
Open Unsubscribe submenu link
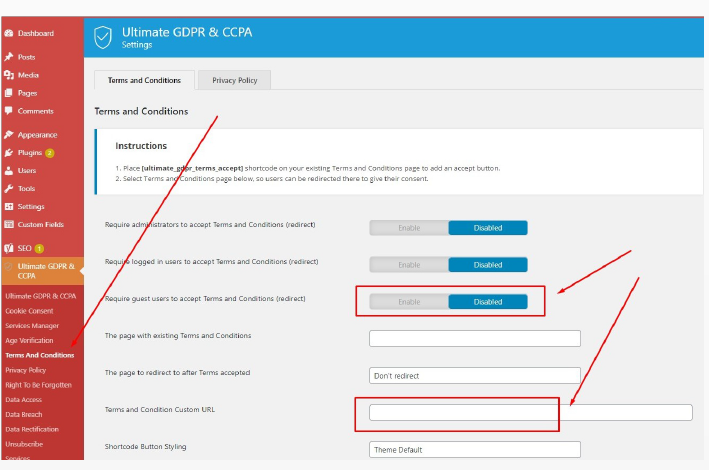(24, 444)
